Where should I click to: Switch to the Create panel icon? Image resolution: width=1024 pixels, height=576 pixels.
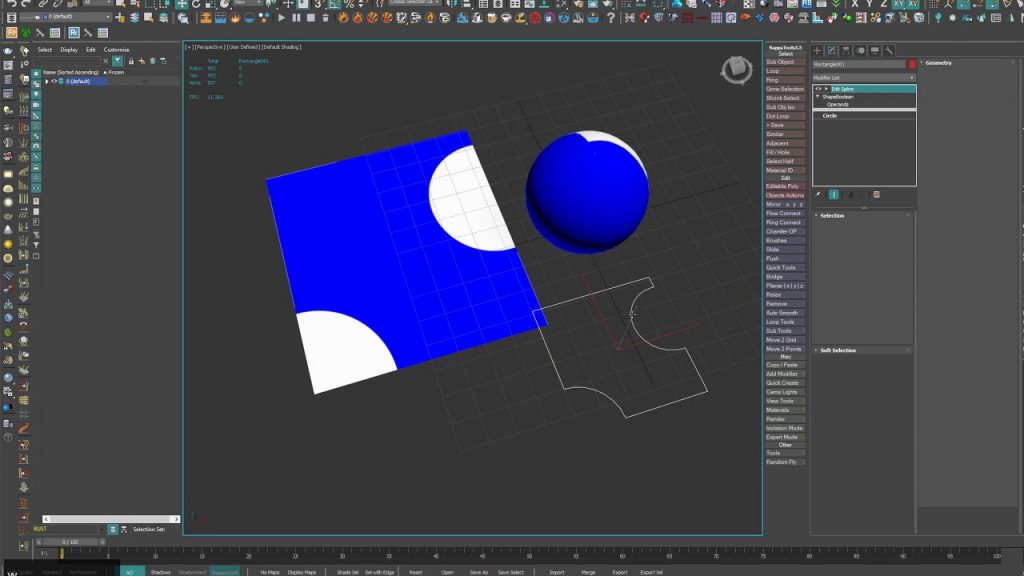tap(818, 50)
